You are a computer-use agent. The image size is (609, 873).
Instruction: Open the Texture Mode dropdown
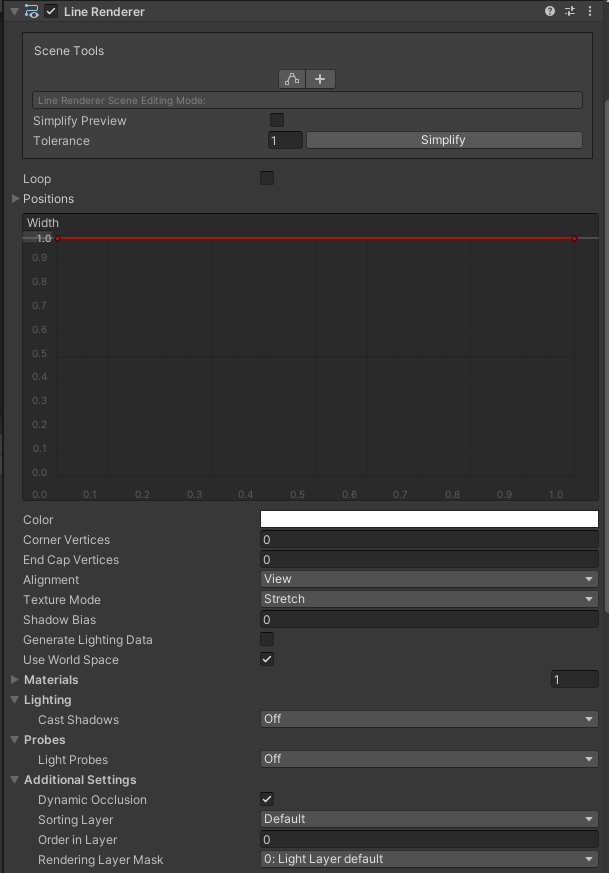pos(428,599)
